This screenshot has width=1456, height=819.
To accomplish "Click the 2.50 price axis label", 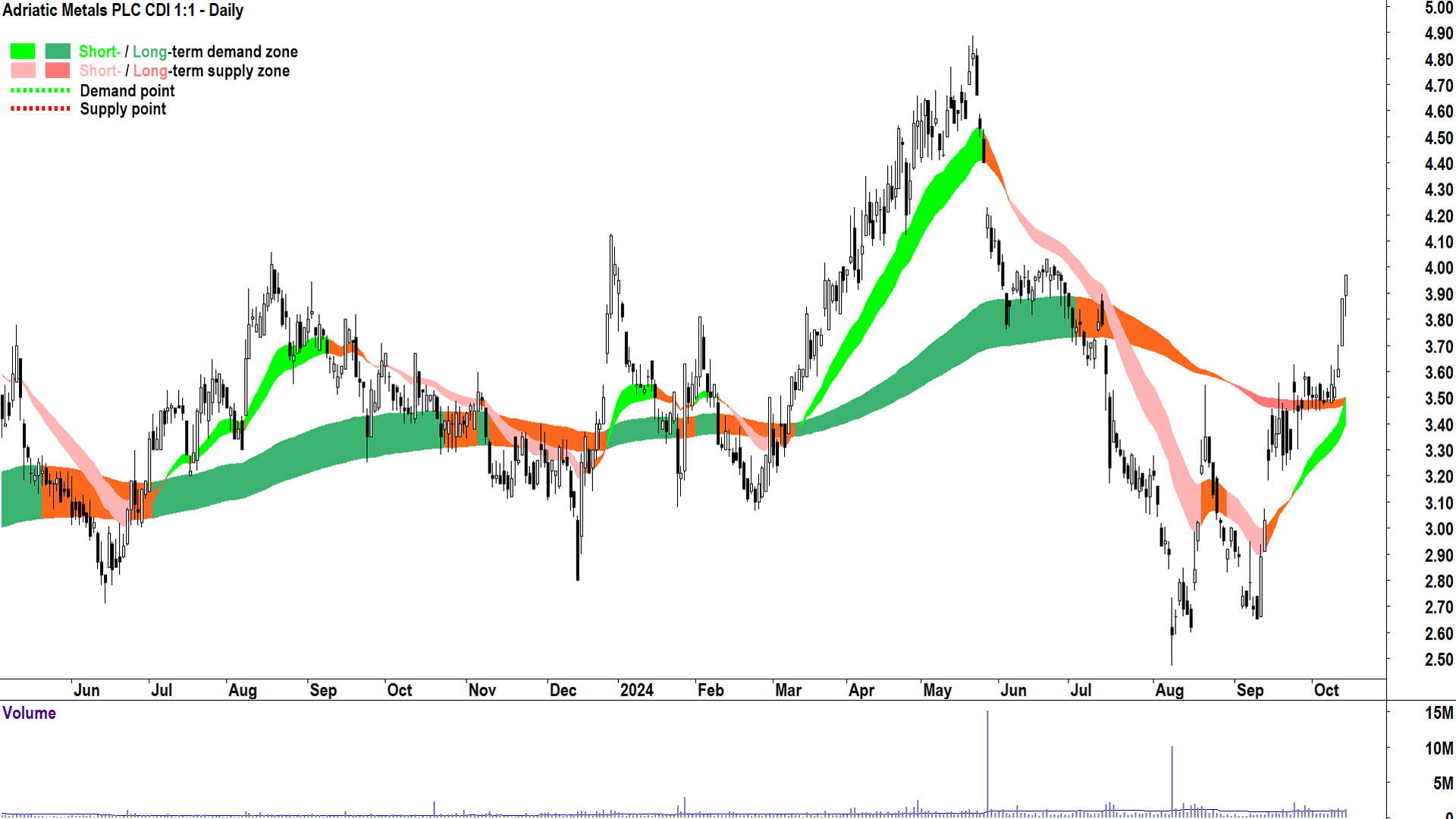I will coord(1439,660).
